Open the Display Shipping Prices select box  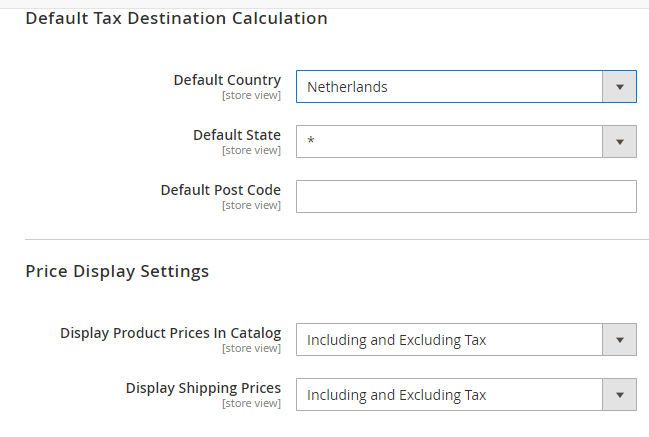(x=450, y=395)
